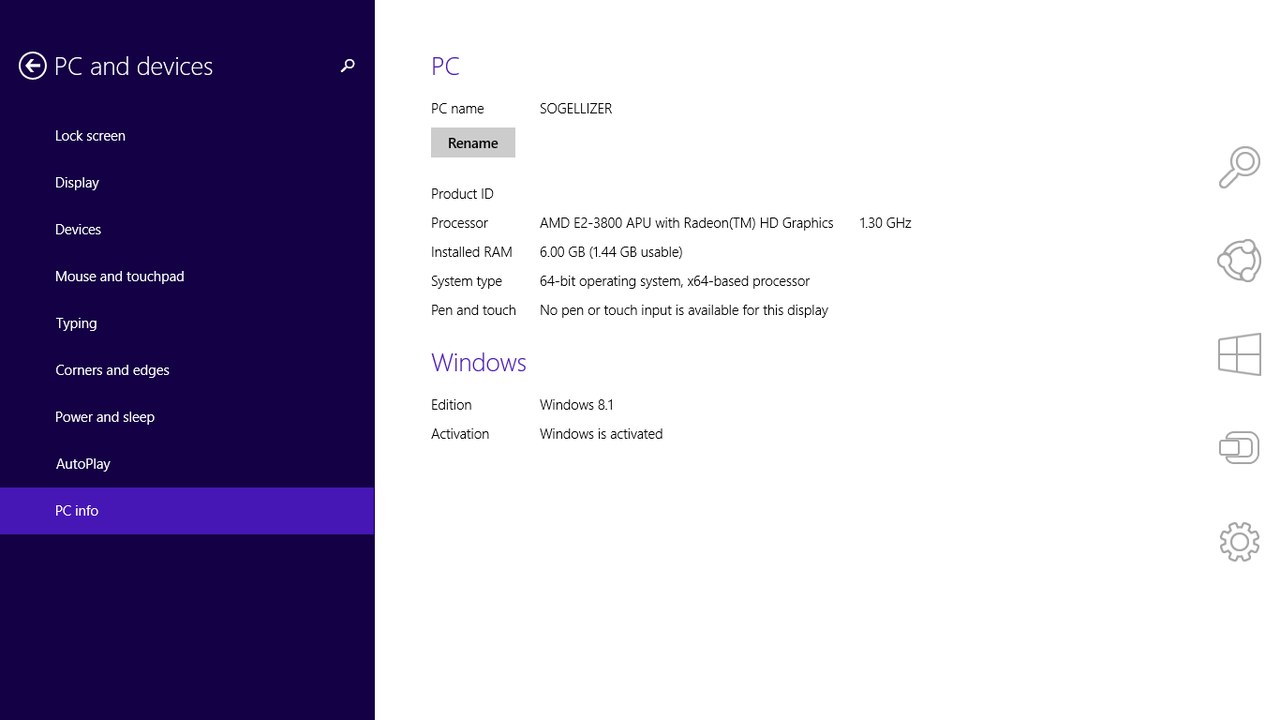Go to Devices section
Screen dimensions: 1280x720
click(x=187, y=230)
